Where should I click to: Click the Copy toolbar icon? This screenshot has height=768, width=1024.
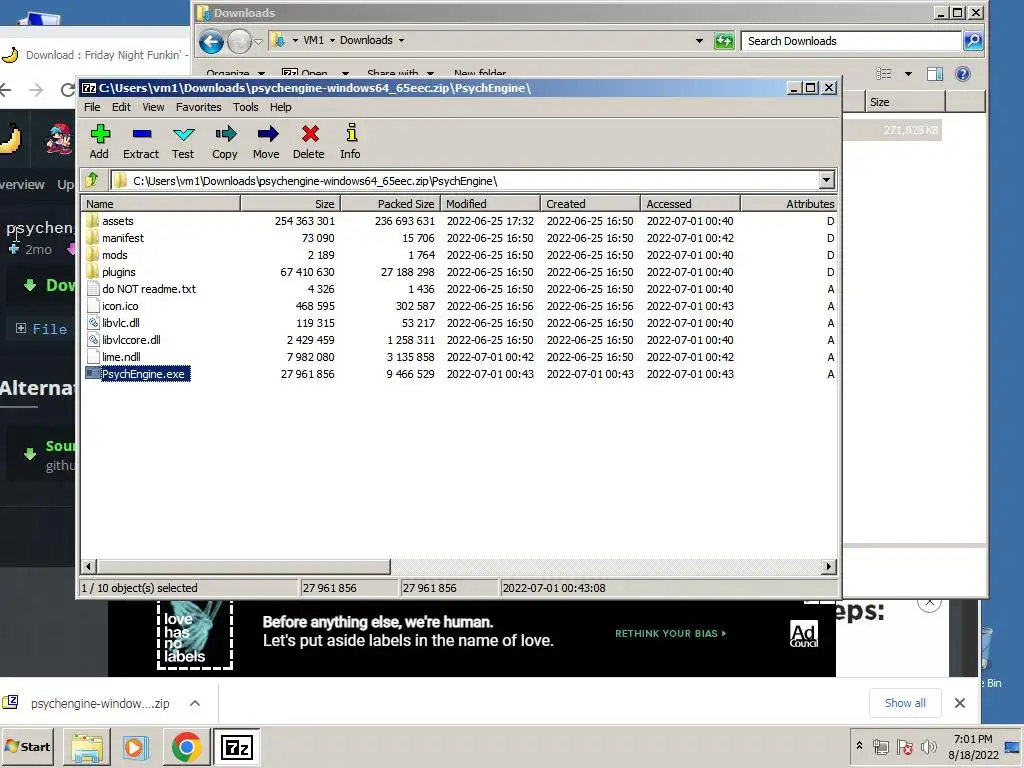[x=225, y=142]
